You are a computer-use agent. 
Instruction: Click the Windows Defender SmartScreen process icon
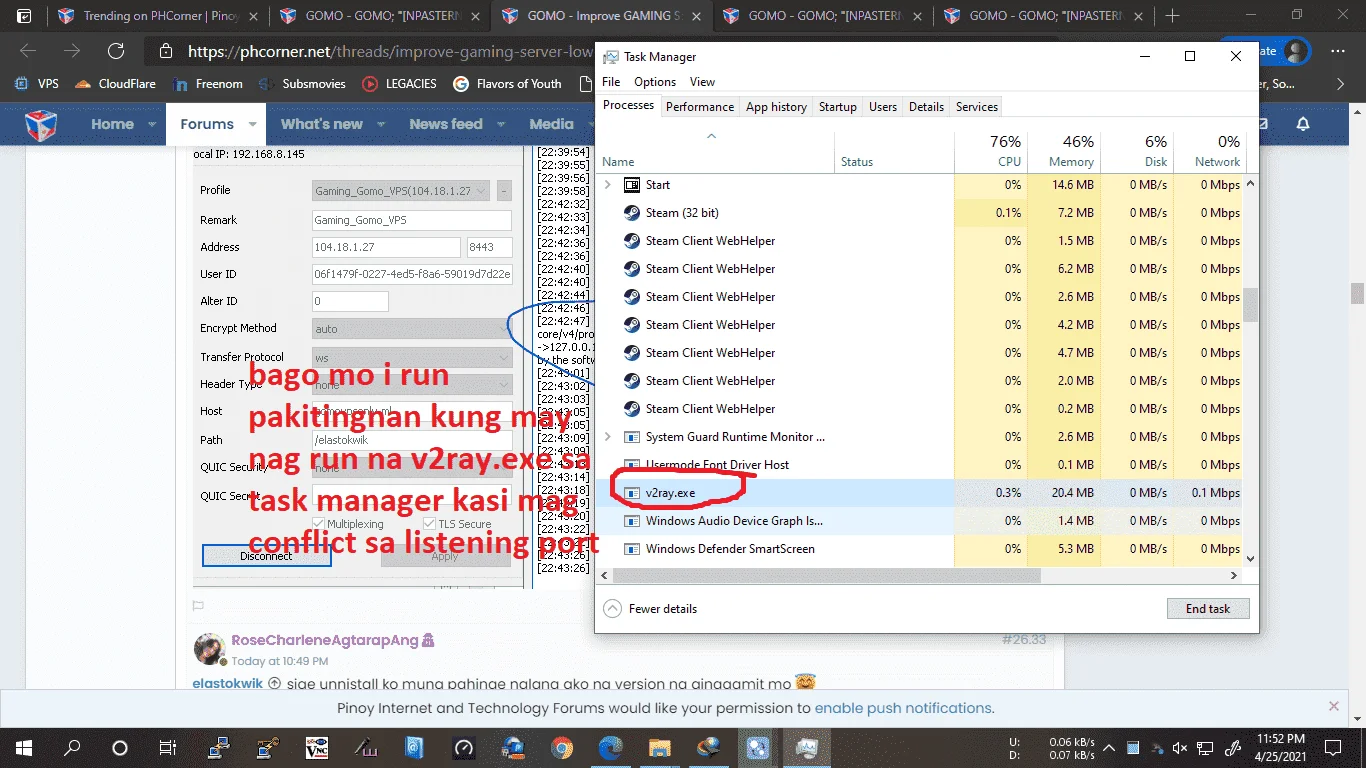pyautogui.click(x=632, y=549)
